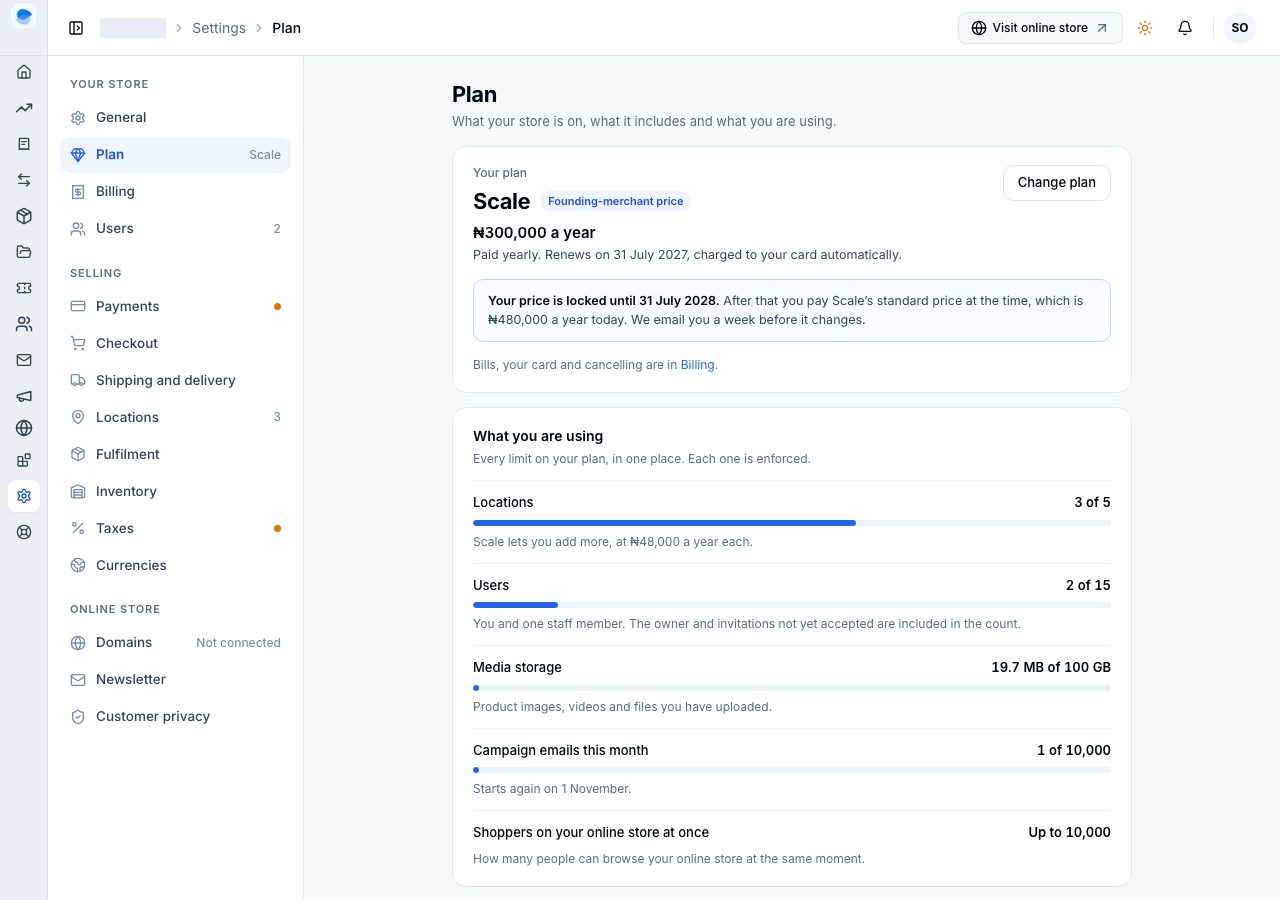Screen dimensions: 1280x900
Task: Open Domains settings
Action: click(175, 643)
